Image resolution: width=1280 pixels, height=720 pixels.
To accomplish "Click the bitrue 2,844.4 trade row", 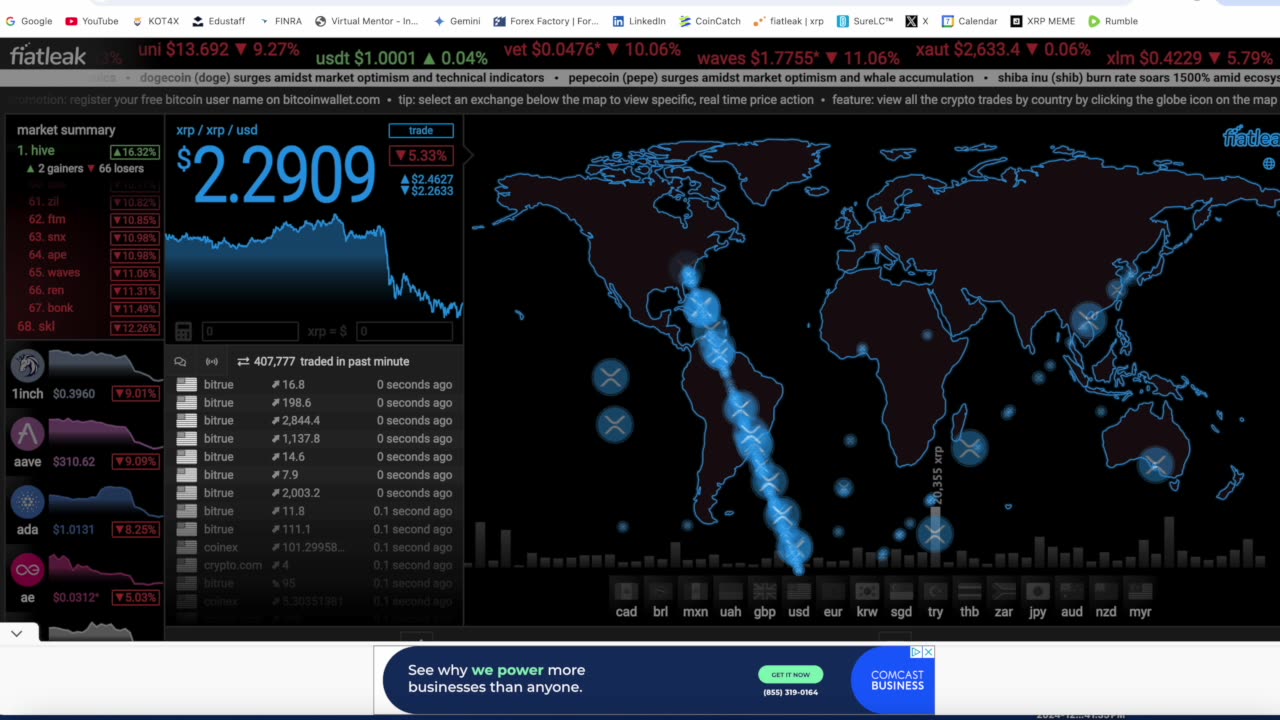I will click(314, 421).
